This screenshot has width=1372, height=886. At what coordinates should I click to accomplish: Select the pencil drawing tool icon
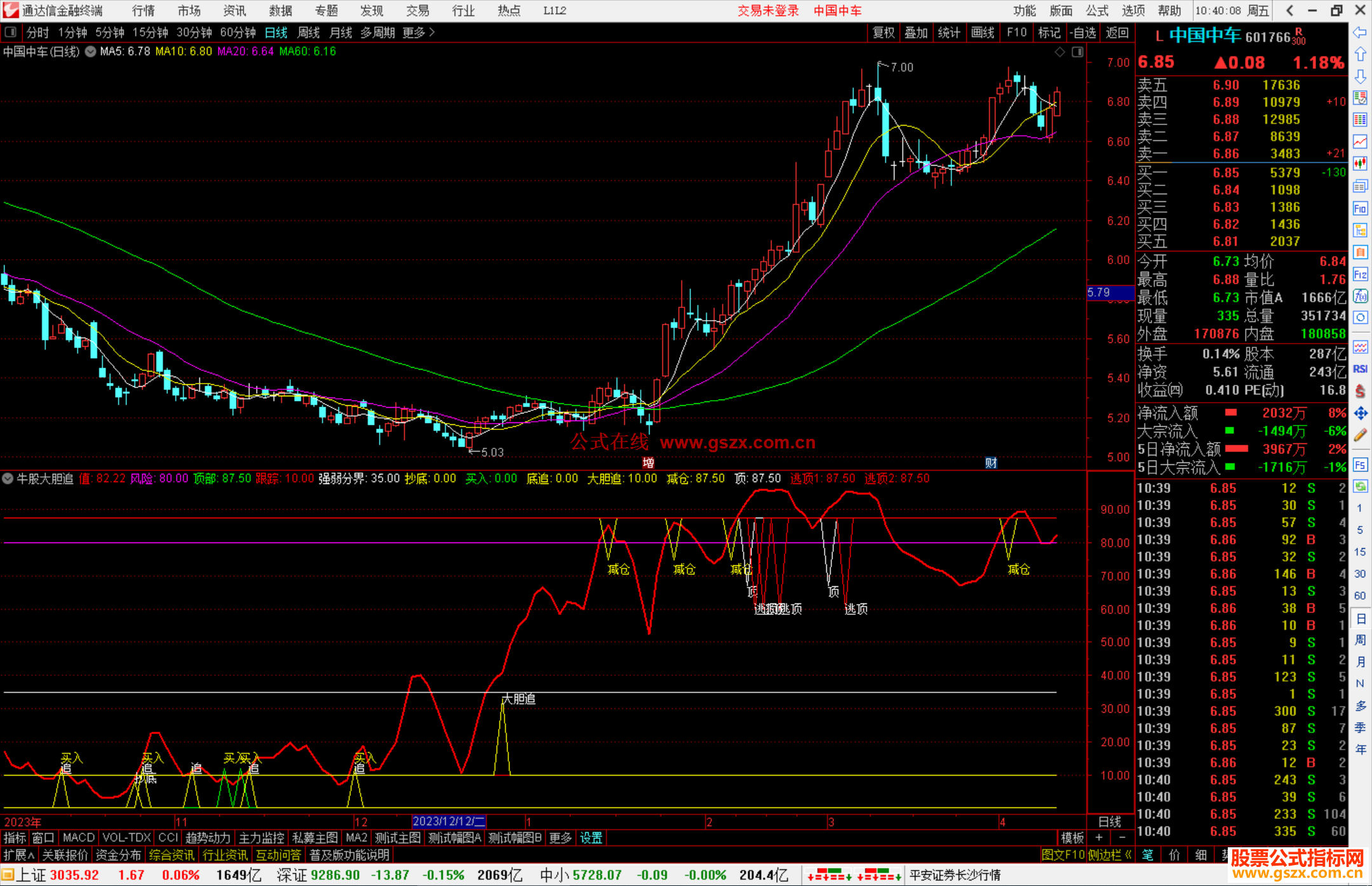(1360, 436)
